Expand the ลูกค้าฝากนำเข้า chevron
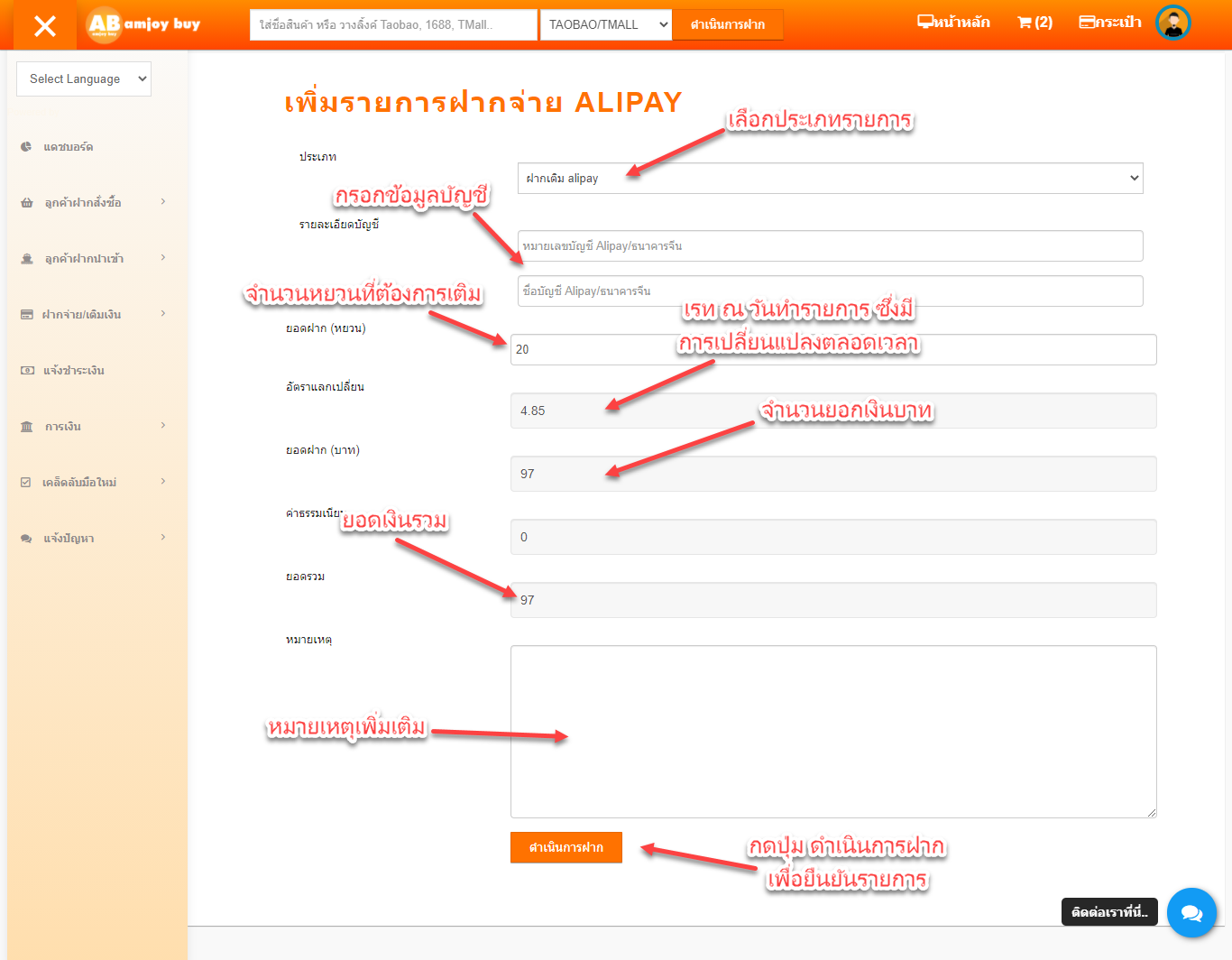Screen dimensions: 1232x960 click(x=163, y=257)
